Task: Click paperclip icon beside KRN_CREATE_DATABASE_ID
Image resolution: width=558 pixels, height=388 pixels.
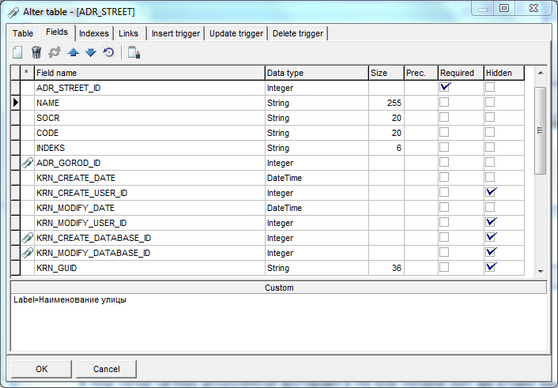Action: (27, 238)
